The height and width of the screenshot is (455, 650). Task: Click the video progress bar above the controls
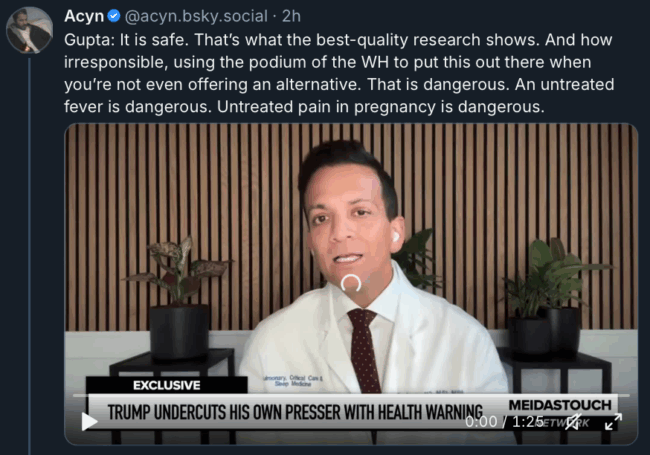tap(351, 396)
